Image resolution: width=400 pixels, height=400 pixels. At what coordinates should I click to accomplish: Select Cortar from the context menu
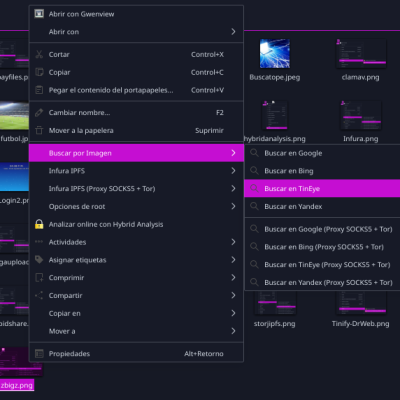click(136, 54)
